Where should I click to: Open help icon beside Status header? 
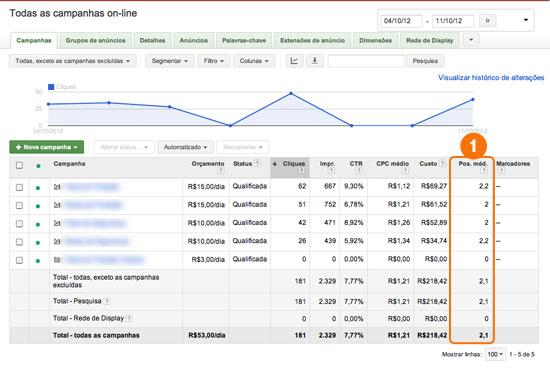(257, 163)
